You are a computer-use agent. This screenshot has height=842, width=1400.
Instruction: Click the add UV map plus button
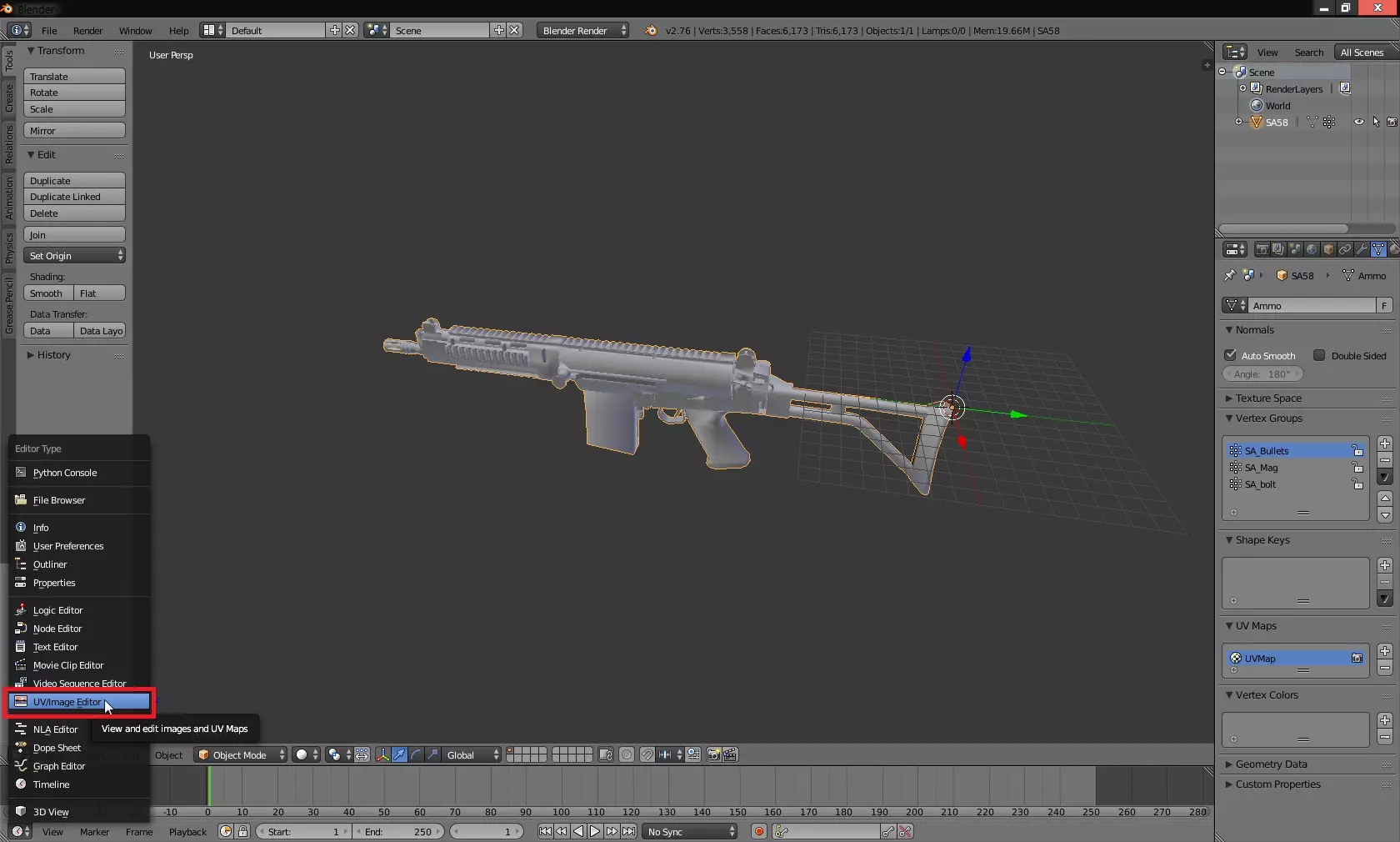click(x=1384, y=651)
